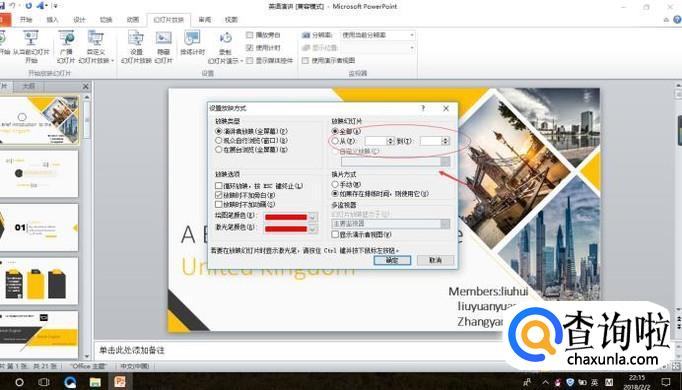Confirm the dialog with the OK button
The width and height of the screenshot is (682, 390).
392,260
